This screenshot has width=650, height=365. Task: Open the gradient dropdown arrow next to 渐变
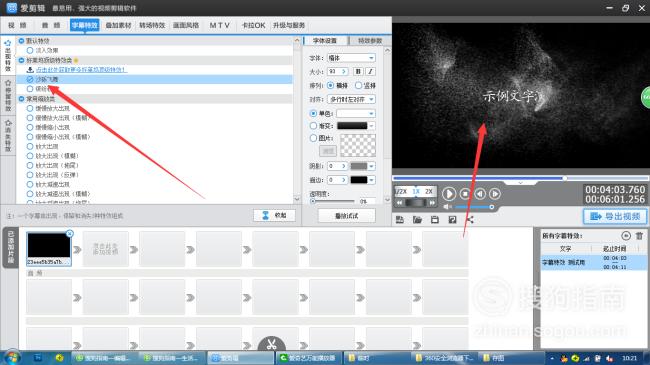click(371, 126)
